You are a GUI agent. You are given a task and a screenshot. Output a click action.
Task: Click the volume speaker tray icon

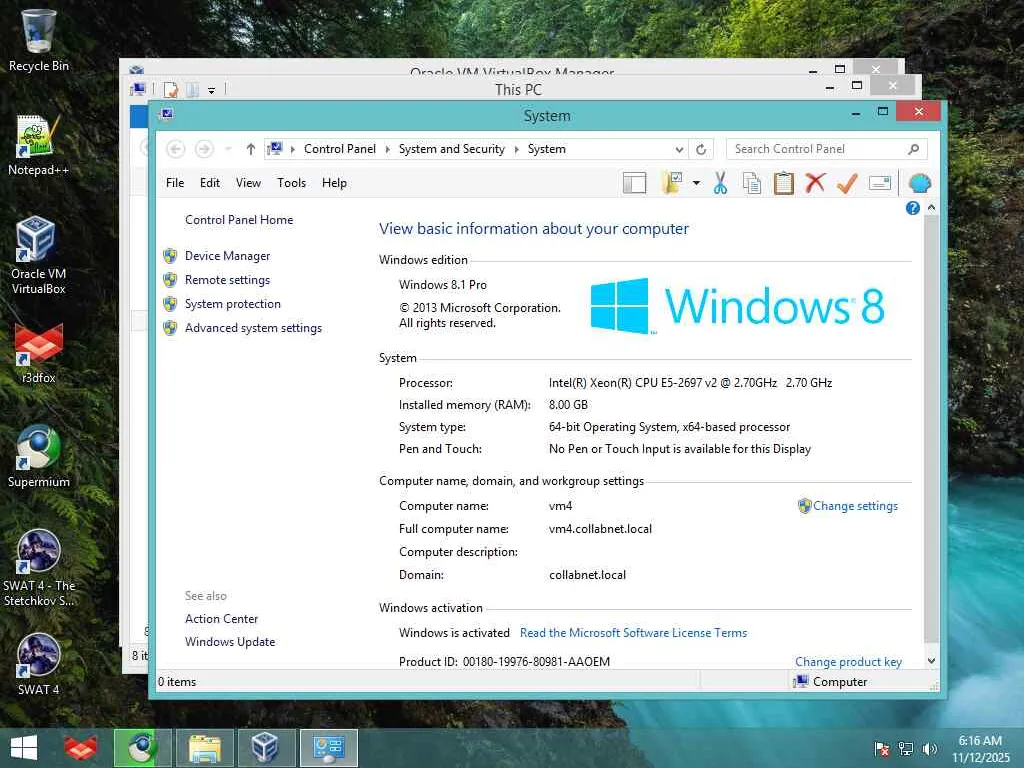[929, 749]
